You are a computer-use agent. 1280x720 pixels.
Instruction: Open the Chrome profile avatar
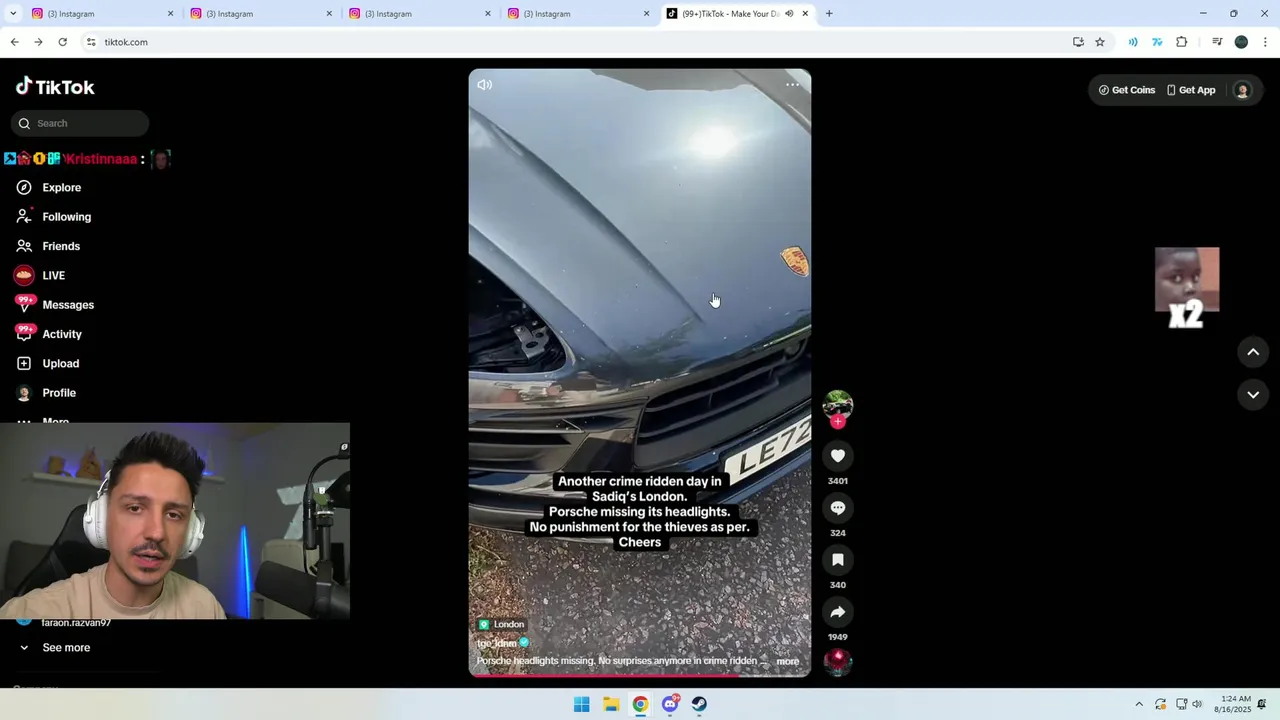coord(1241,42)
